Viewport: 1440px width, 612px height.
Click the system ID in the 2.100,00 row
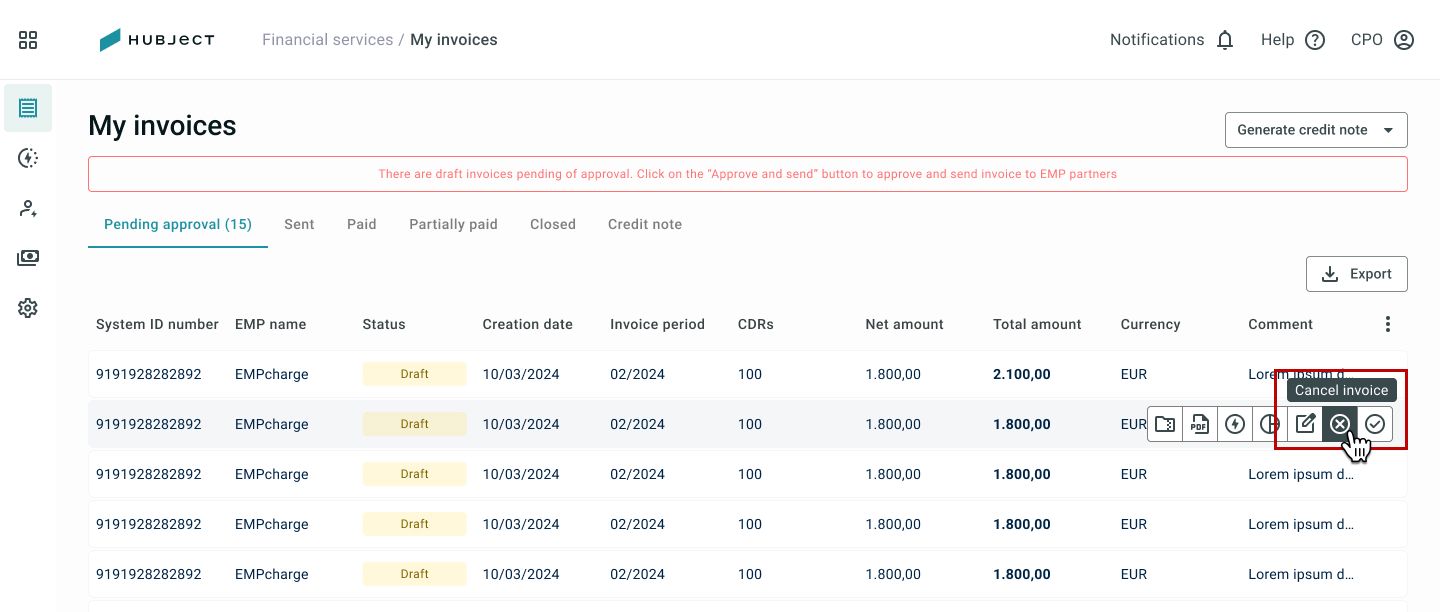(x=149, y=374)
